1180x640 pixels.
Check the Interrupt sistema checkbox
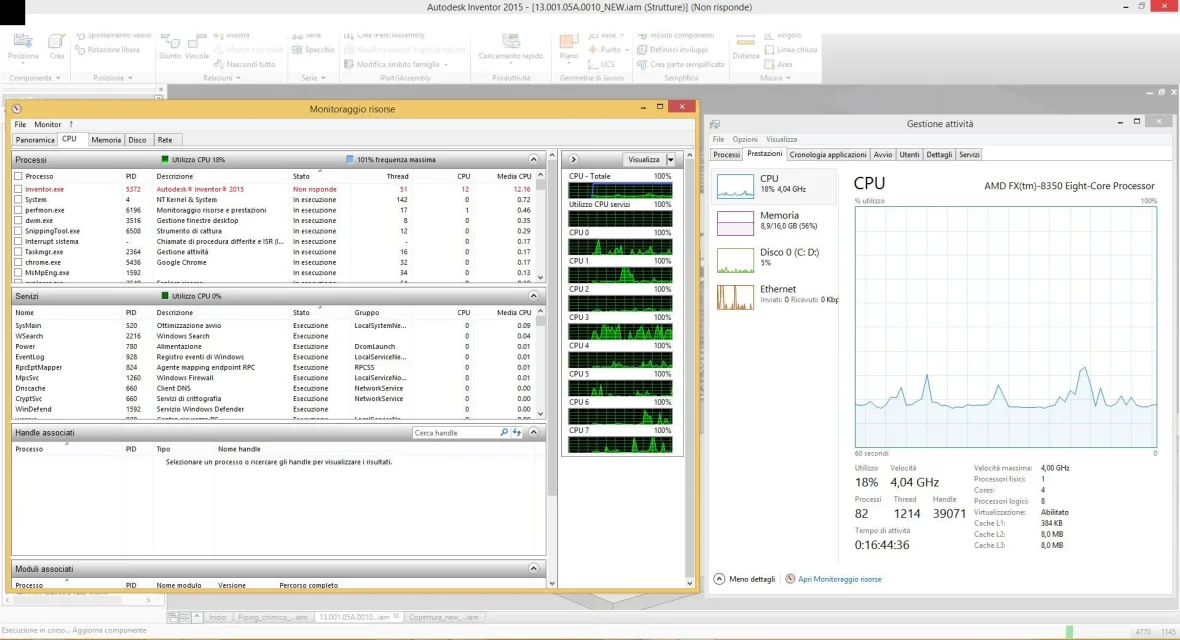pyautogui.click(x=18, y=242)
